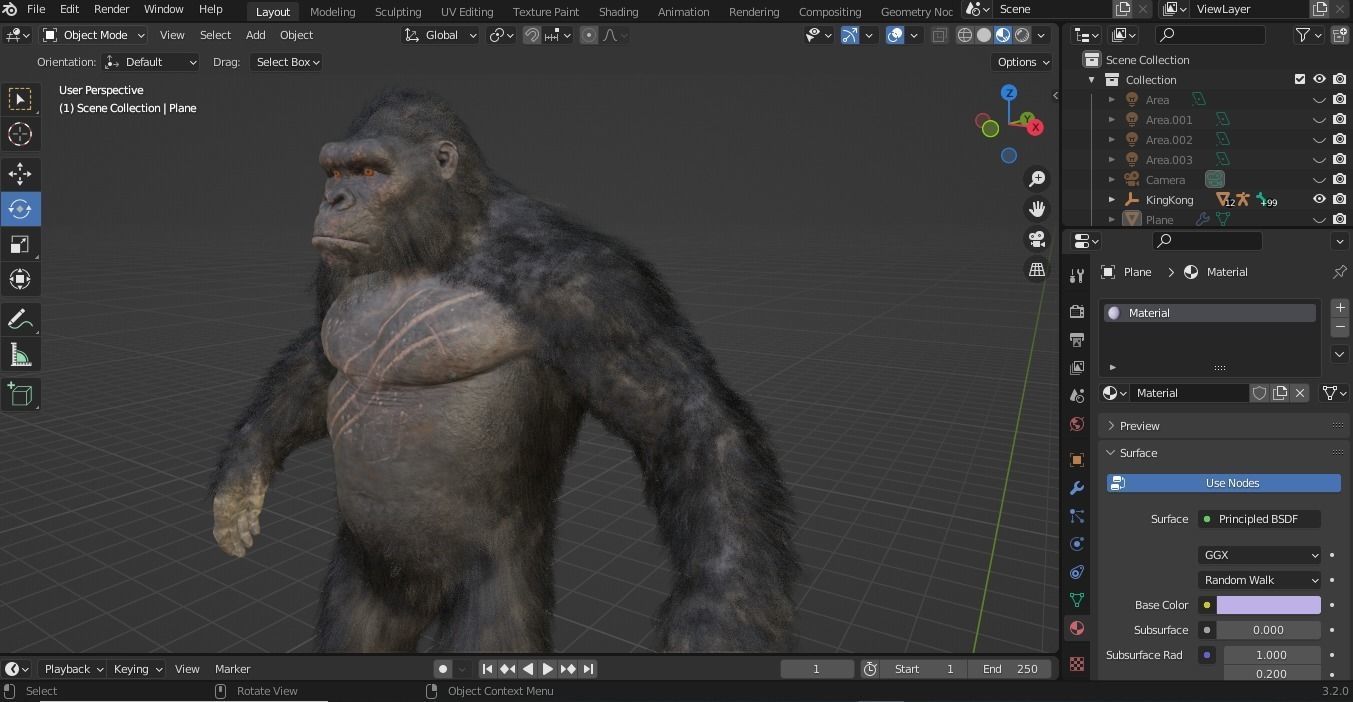This screenshot has width=1353, height=702.
Task: Select the Rotate tool
Action: 20,209
